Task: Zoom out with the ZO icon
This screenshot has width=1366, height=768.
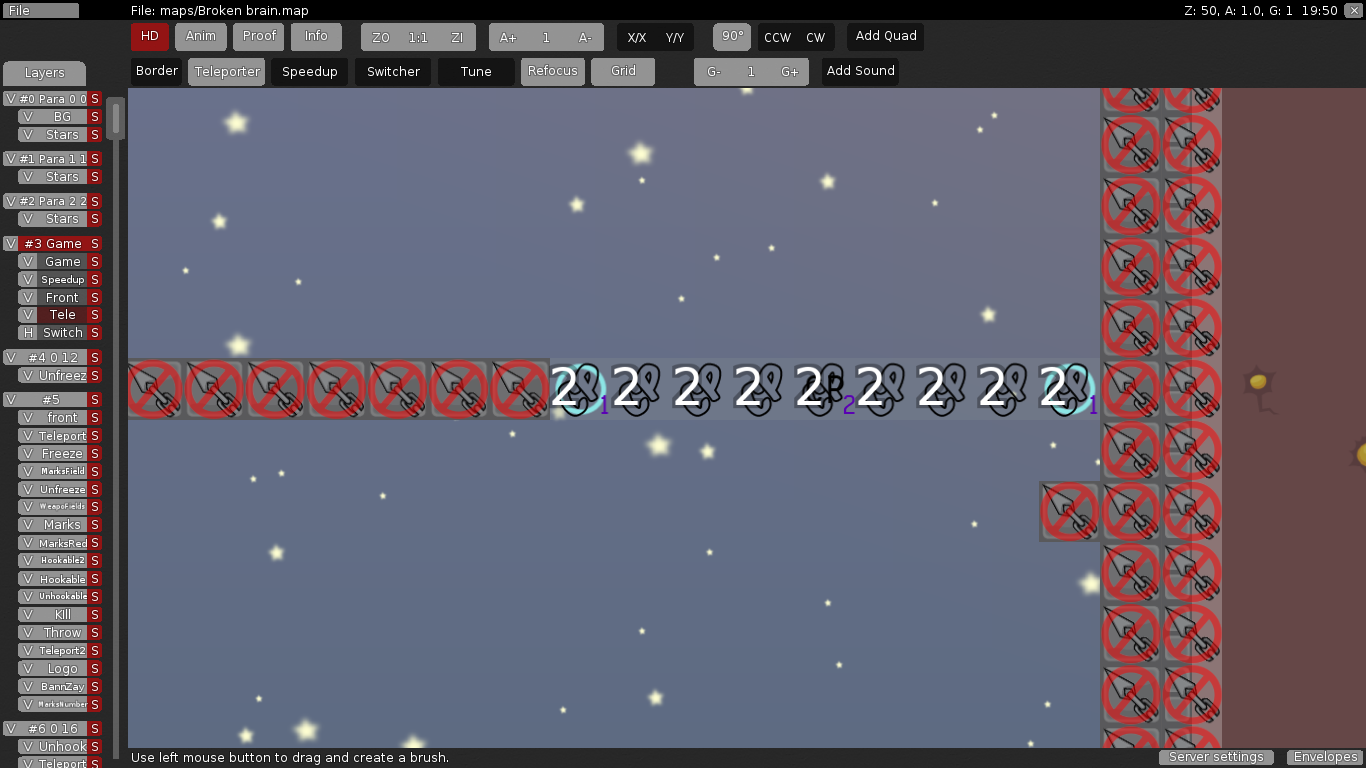Action: (380, 36)
